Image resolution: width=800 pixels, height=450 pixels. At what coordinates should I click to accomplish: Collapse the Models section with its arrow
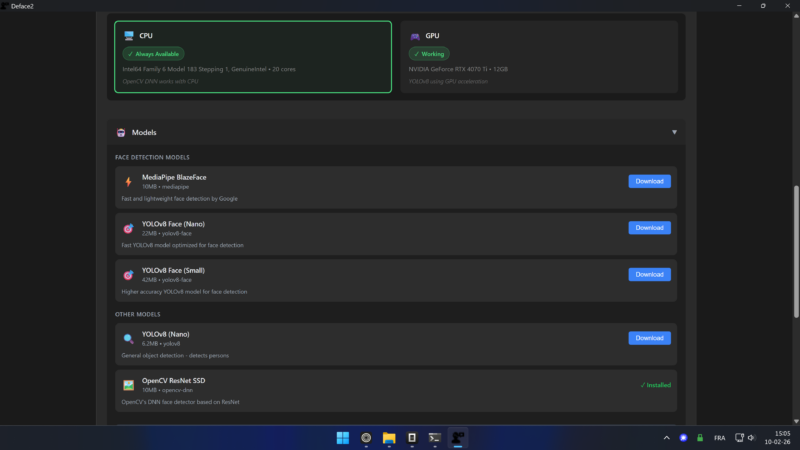coord(674,132)
